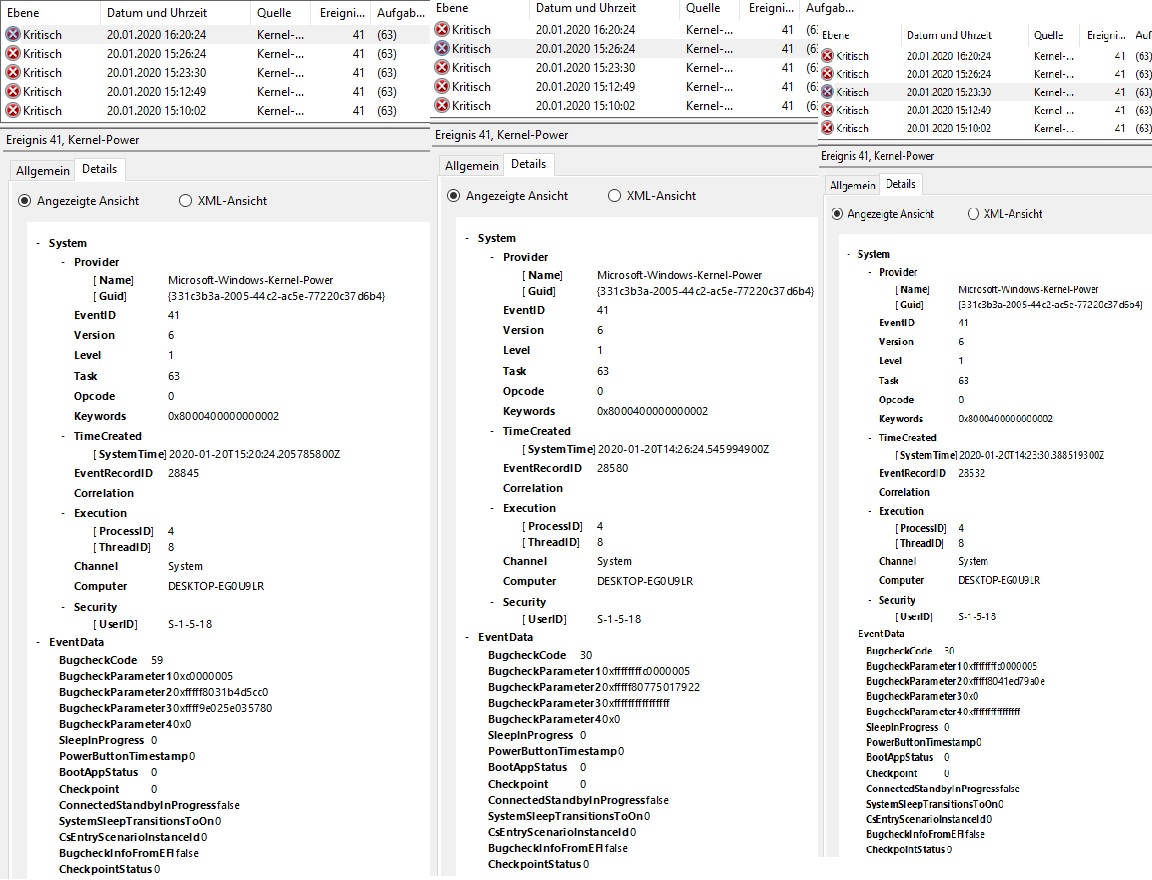
Task: Click SystemTime value 2020-01-20T14:26:24.545994900Z
Action: 684,449
